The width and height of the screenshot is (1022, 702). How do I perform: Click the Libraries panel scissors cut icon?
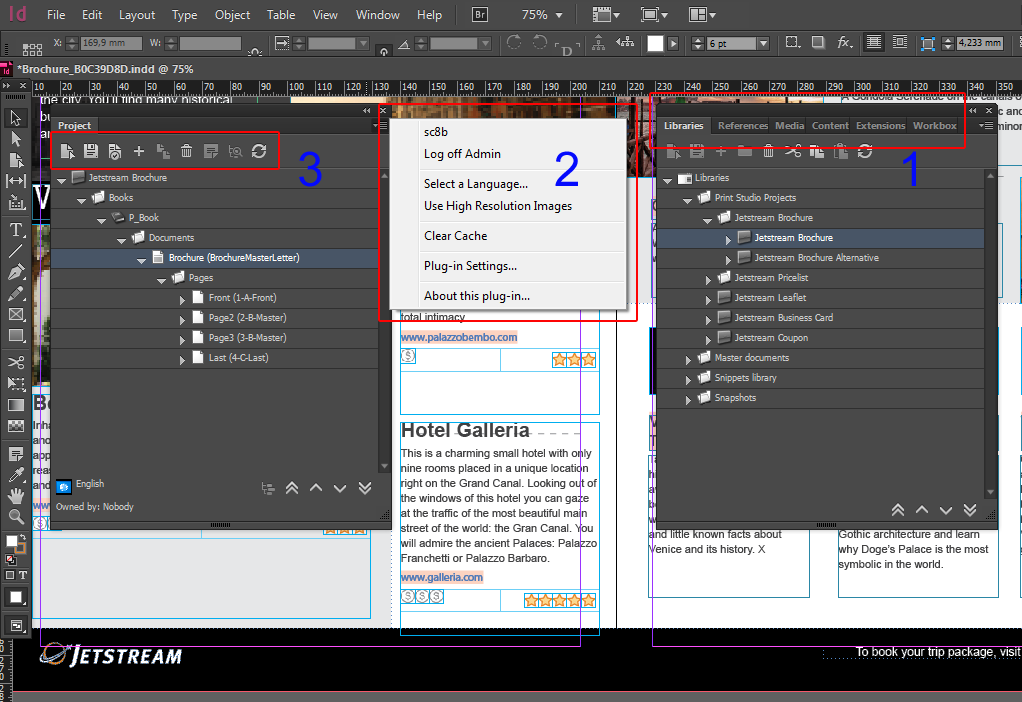pos(793,151)
